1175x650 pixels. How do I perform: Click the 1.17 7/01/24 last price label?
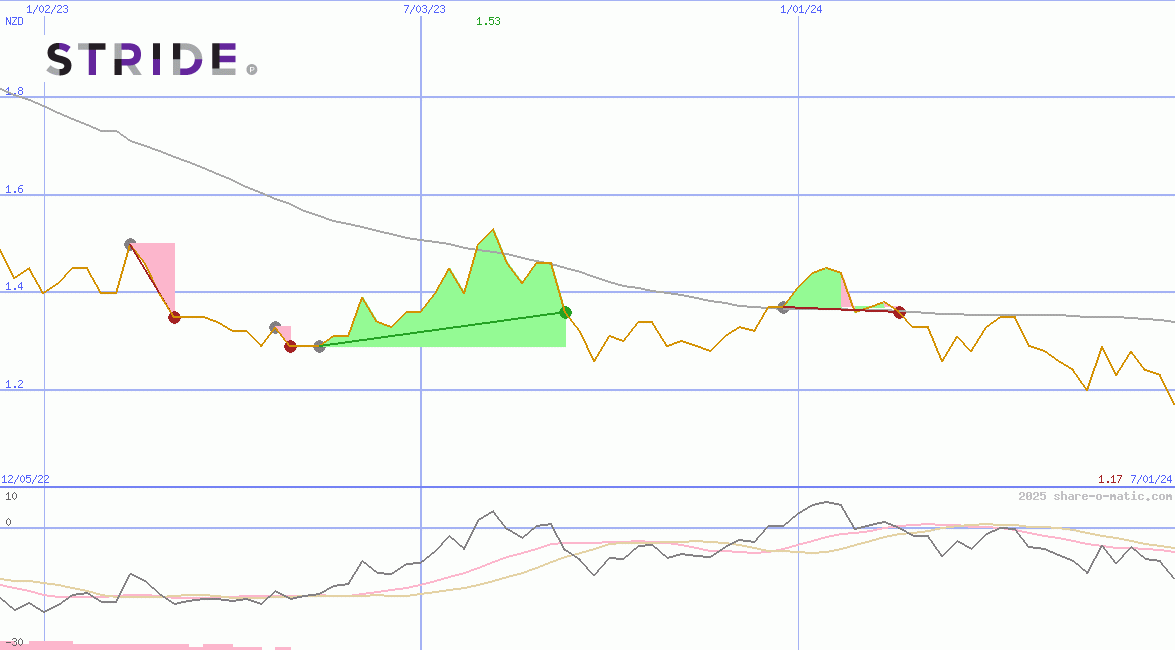(1134, 480)
